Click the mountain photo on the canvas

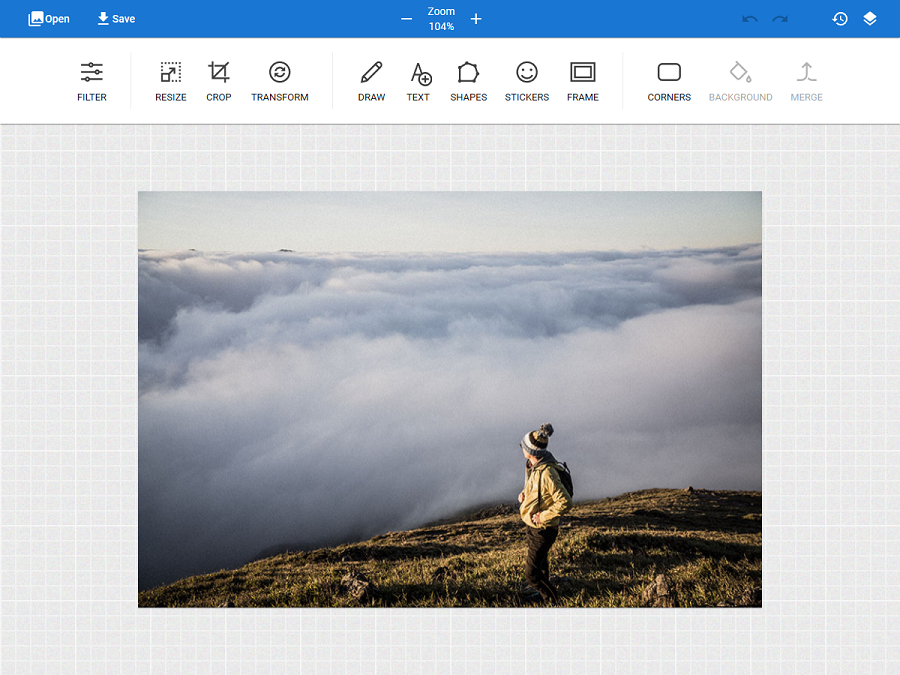449,400
